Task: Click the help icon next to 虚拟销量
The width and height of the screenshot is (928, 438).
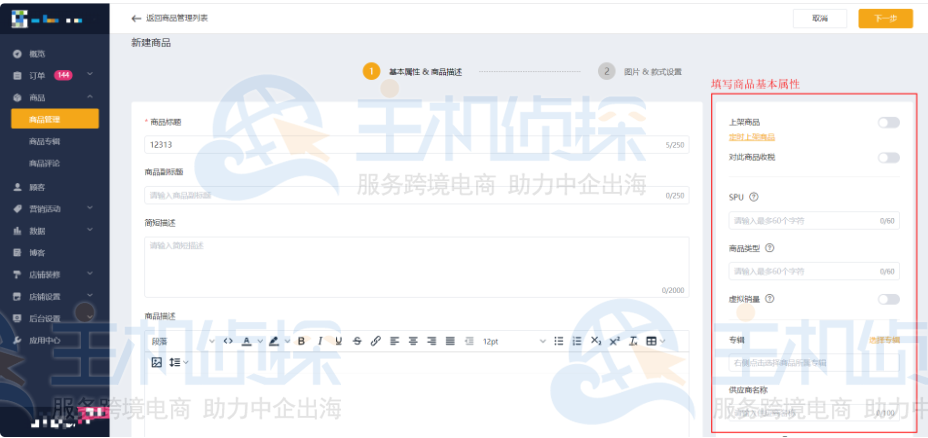Action: coord(769,299)
